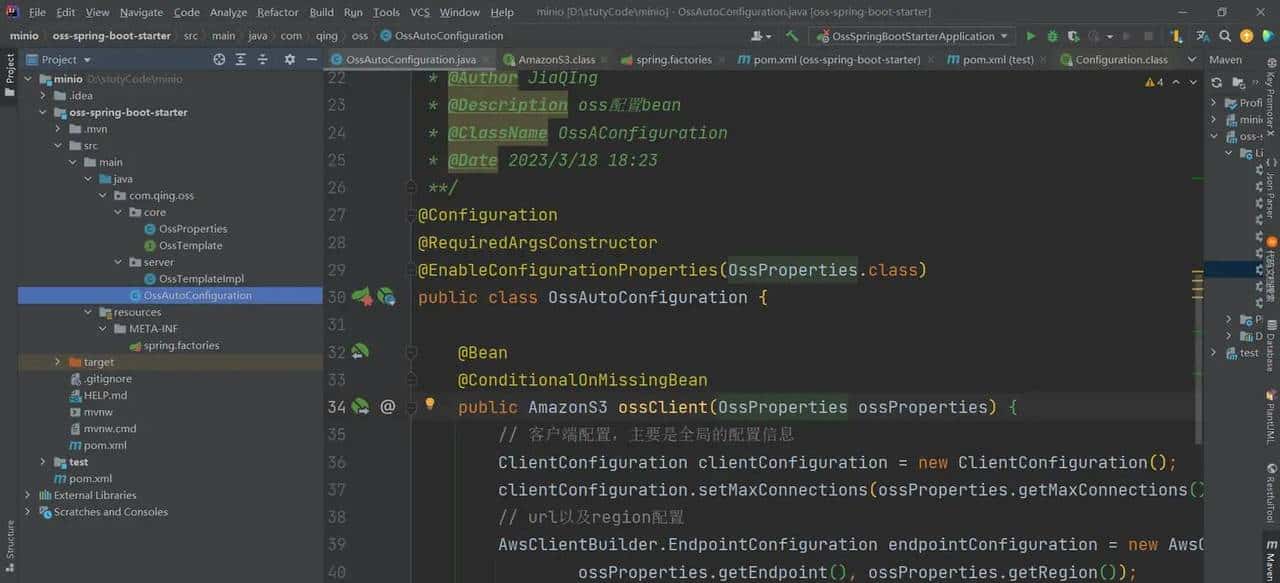Open Project panel settings via the gear icon
Screen dimensions: 1280x583
point(289,59)
